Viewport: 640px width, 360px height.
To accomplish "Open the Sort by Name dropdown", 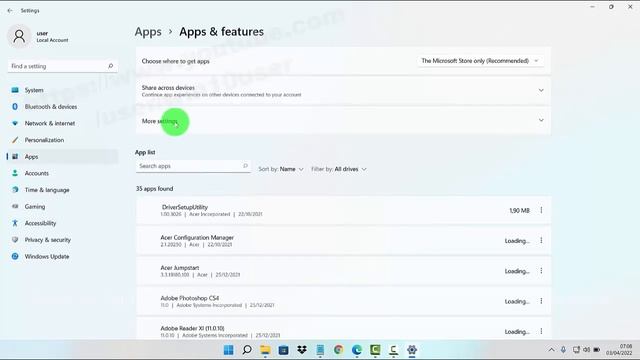I will pyautogui.click(x=281, y=169).
